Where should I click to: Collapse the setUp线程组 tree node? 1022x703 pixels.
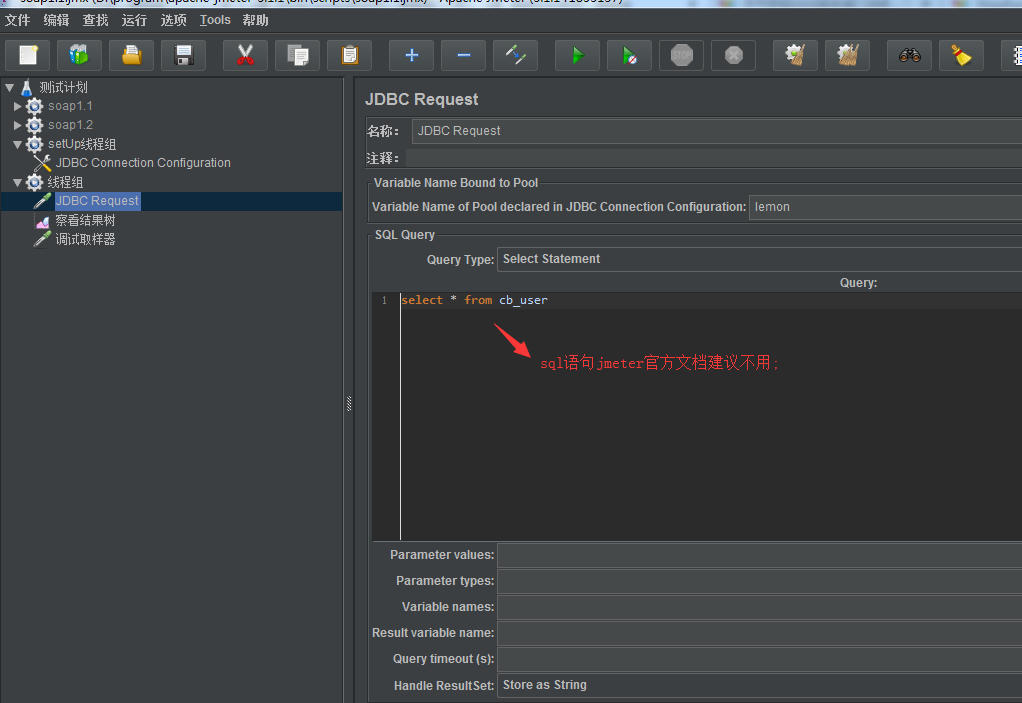point(18,144)
